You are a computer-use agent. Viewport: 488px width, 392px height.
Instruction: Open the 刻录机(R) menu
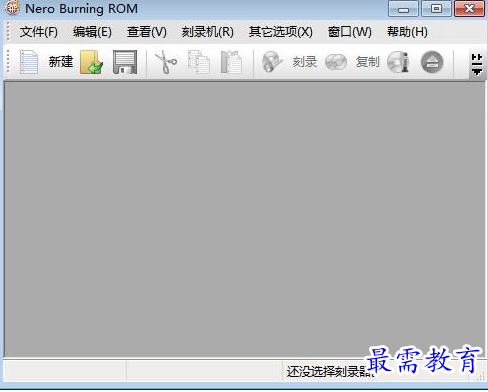pyautogui.click(x=207, y=32)
